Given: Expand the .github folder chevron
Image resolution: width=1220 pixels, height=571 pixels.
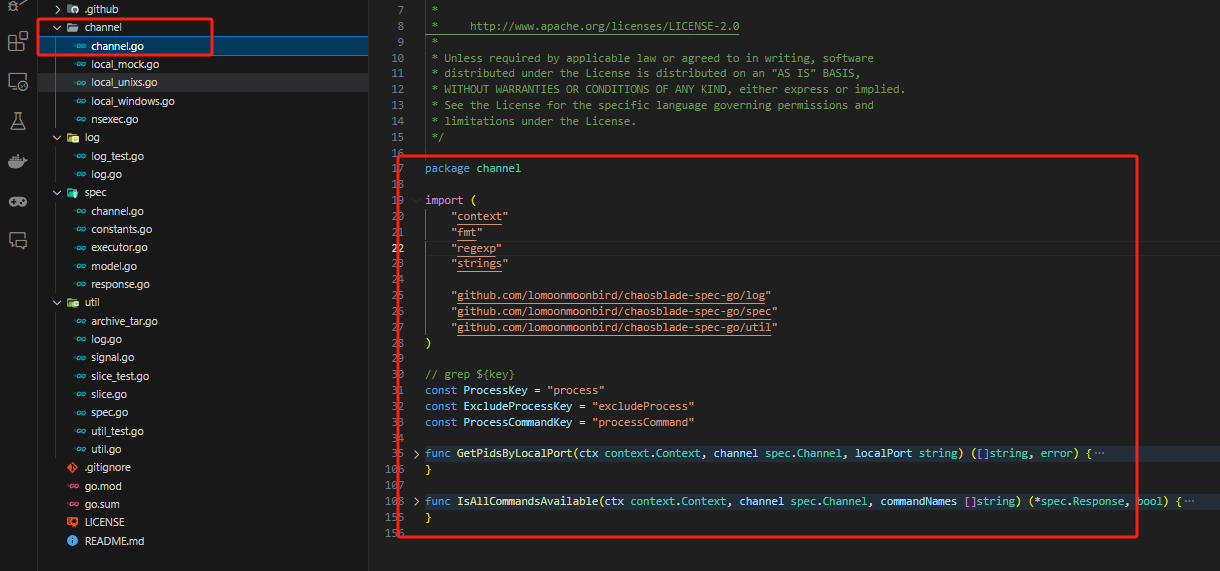Looking at the screenshot, I should pos(58,9).
